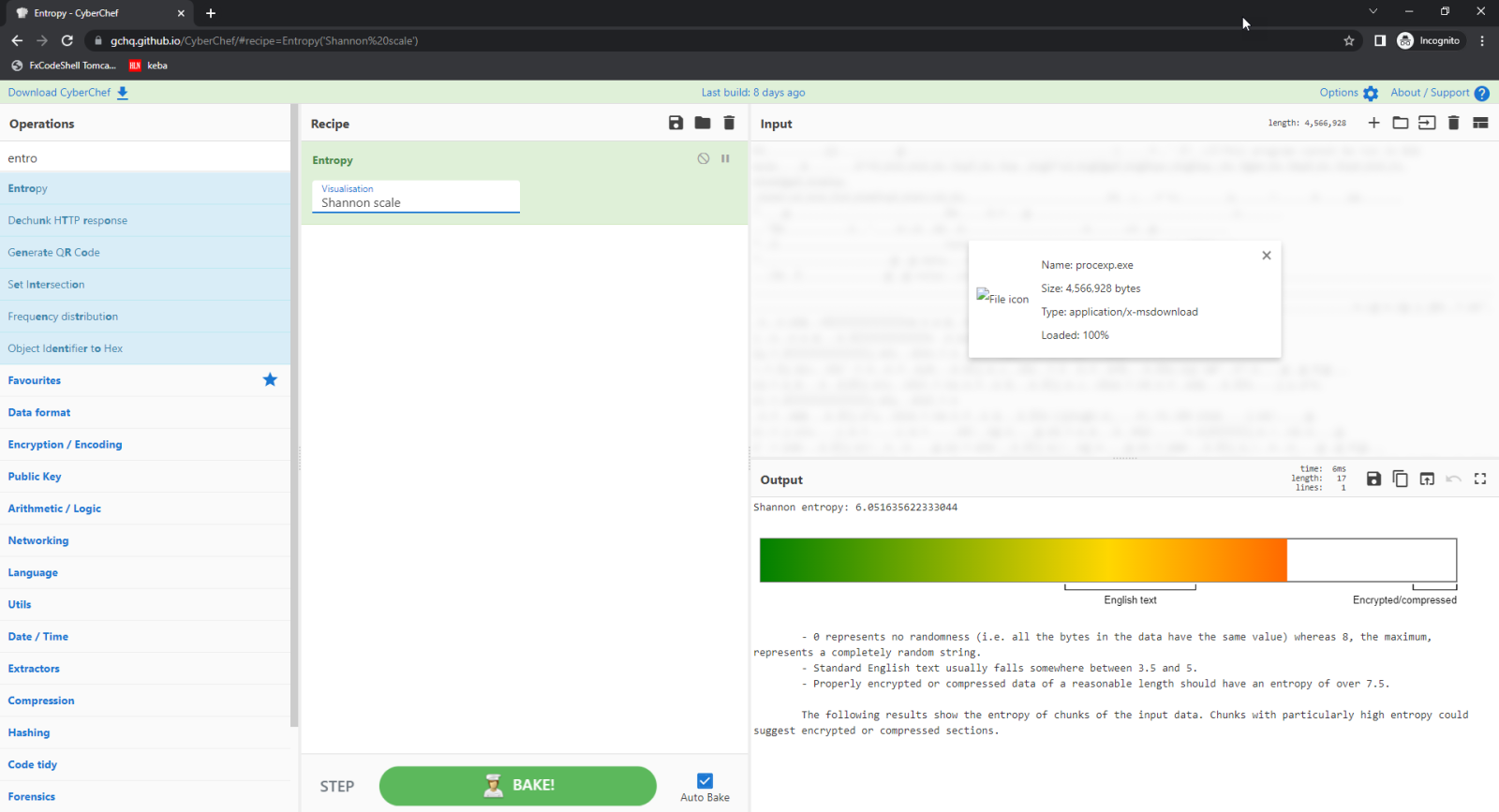Load a recipe with the folder icon
The image size is (1499, 812).
click(703, 123)
